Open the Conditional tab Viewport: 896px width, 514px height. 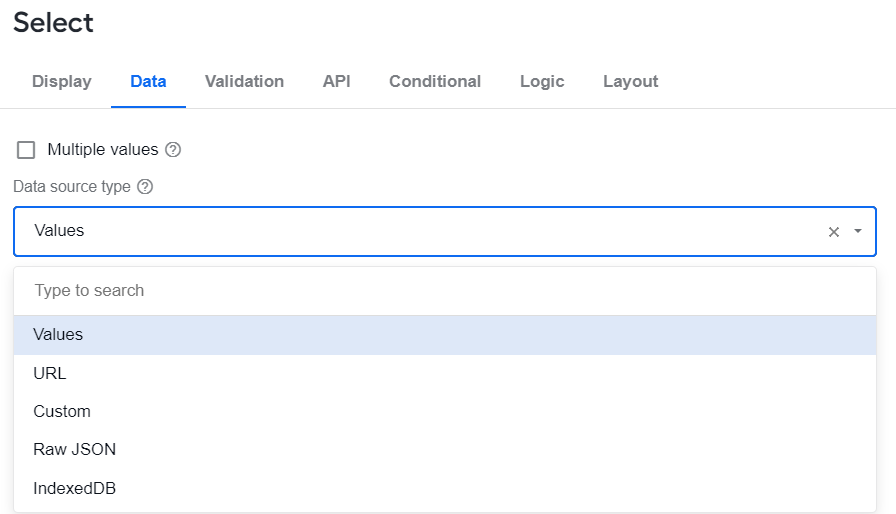click(435, 81)
